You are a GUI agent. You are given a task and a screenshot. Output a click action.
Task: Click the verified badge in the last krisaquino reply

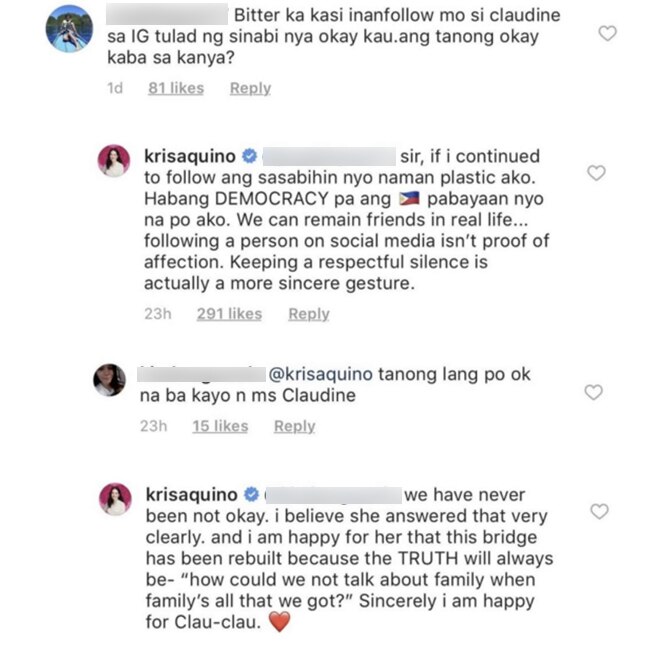click(x=251, y=494)
